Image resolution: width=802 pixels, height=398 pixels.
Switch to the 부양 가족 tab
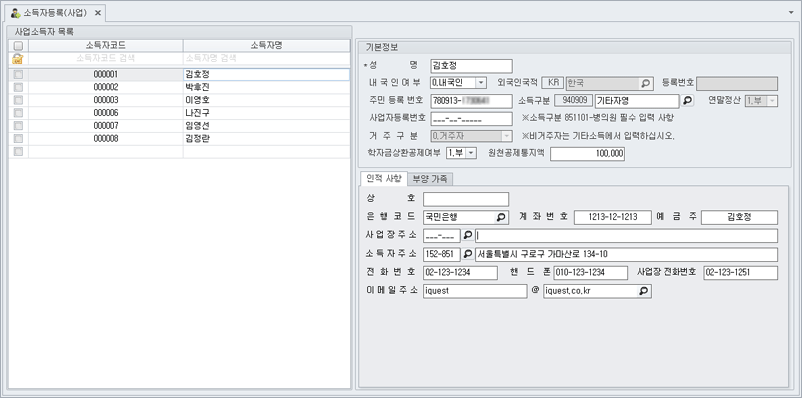[x=430, y=179]
